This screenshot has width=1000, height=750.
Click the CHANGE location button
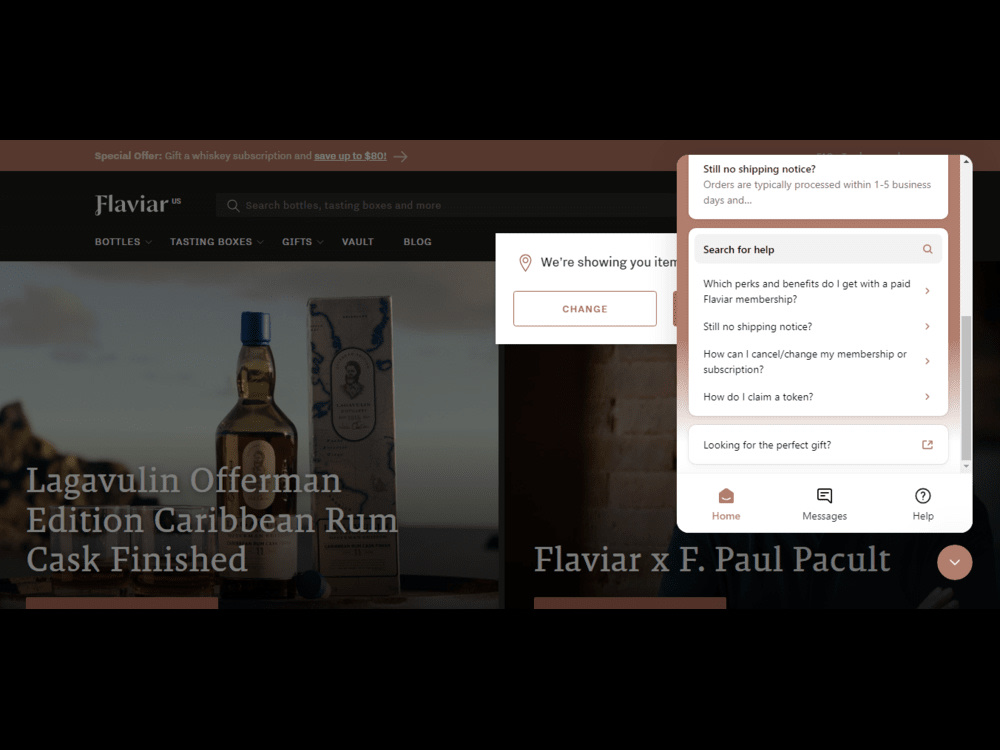[x=584, y=309]
